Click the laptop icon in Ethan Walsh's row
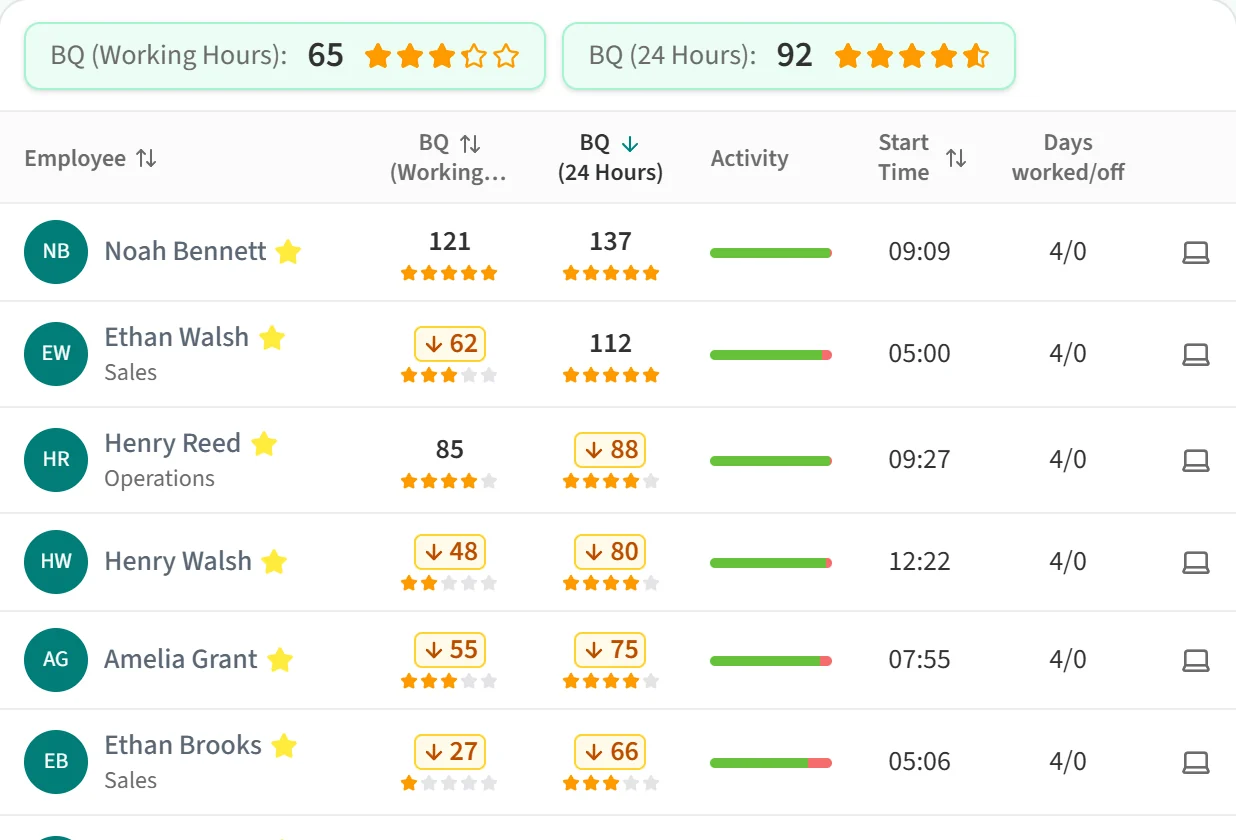The width and height of the screenshot is (1236, 840). 1196,354
